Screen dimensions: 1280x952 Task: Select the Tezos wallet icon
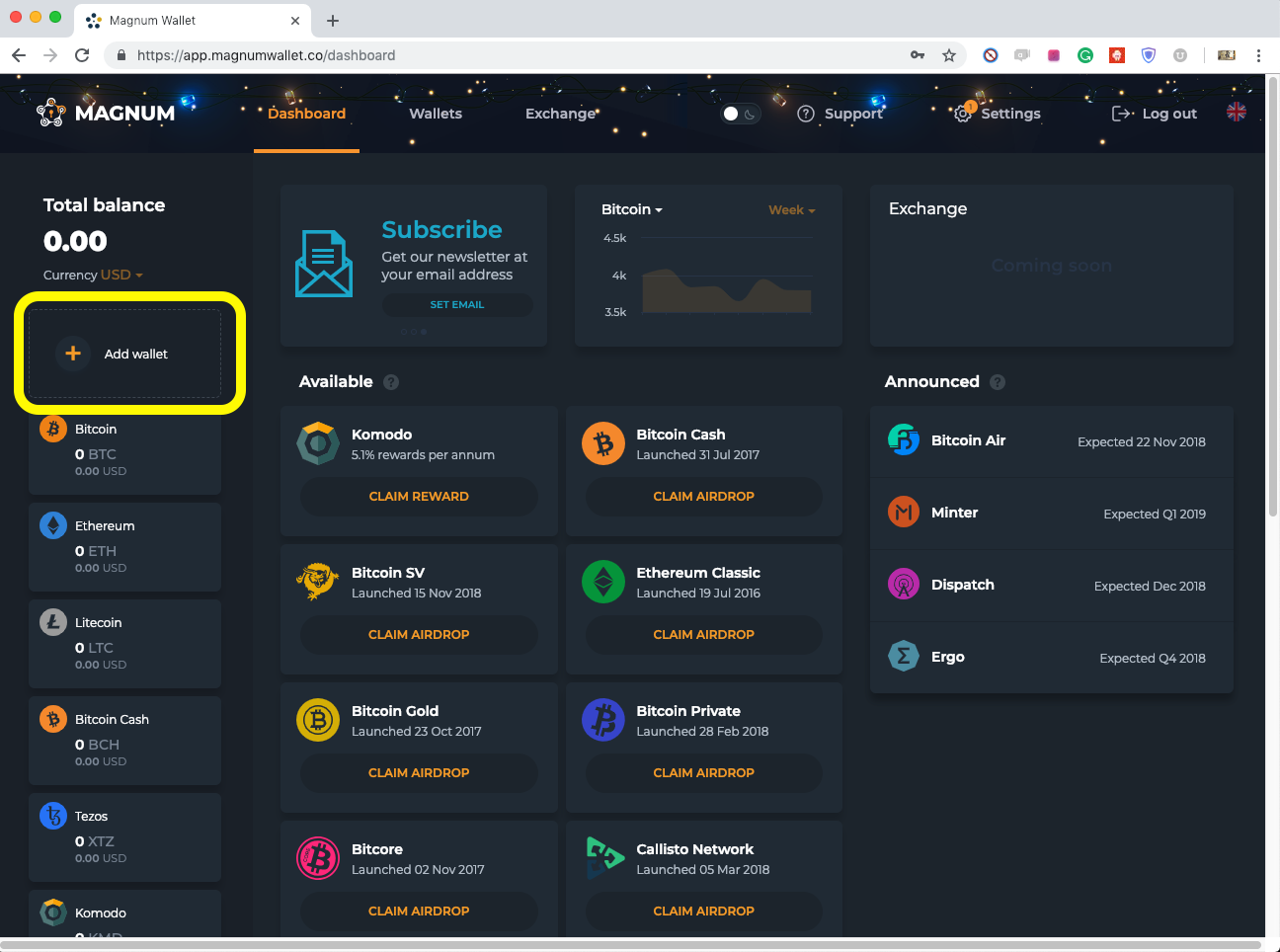[x=53, y=816]
